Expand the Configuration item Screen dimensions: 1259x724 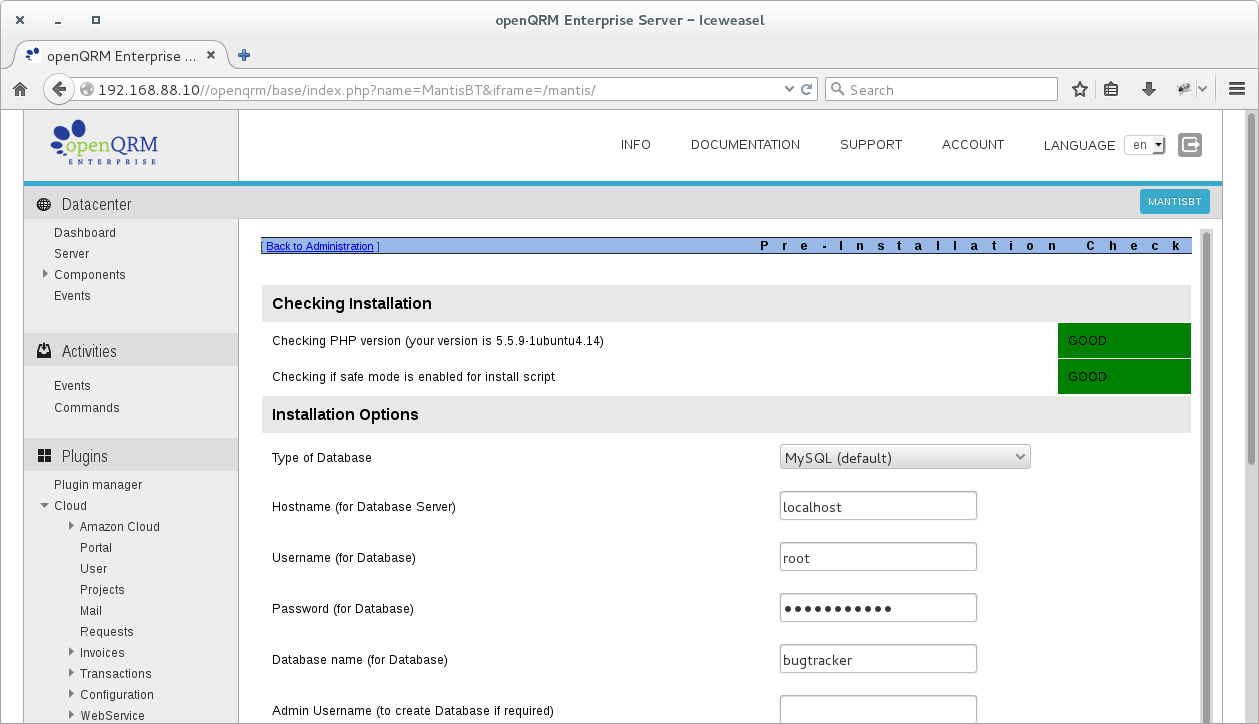[x=71, y=694]
